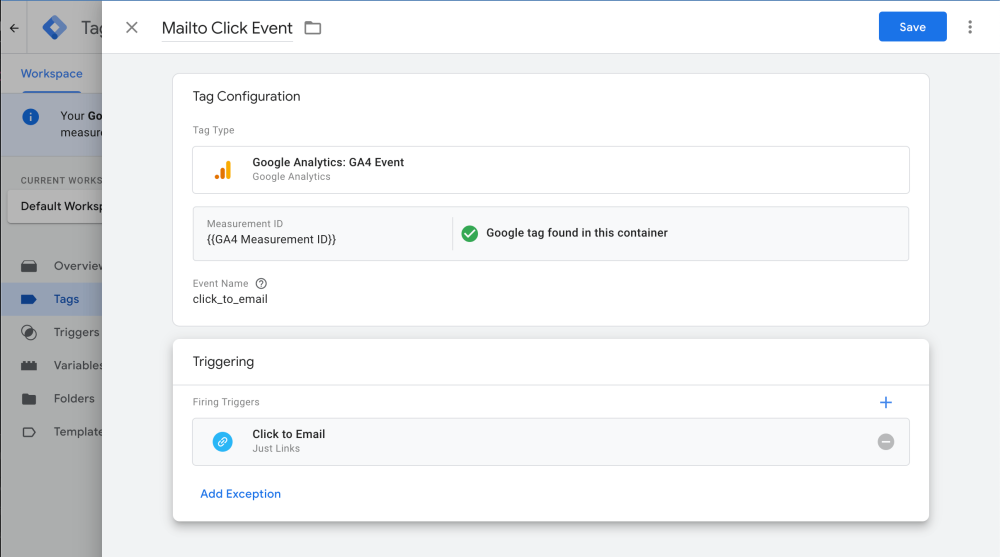
Task: Click the click_to_email event name value
Action: [230, 299]
